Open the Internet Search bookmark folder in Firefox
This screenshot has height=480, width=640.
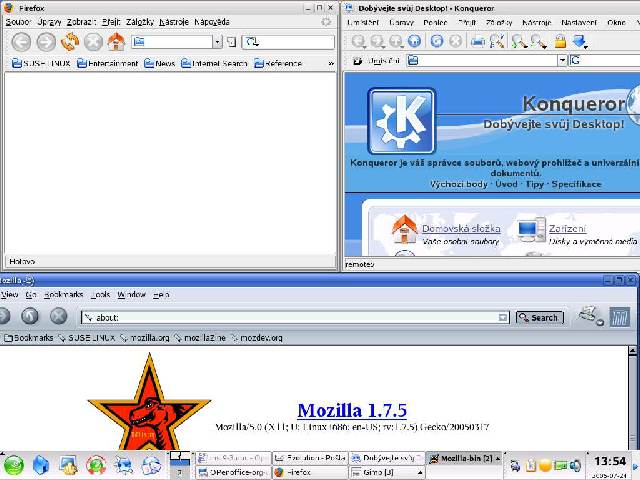pos(214,64)
